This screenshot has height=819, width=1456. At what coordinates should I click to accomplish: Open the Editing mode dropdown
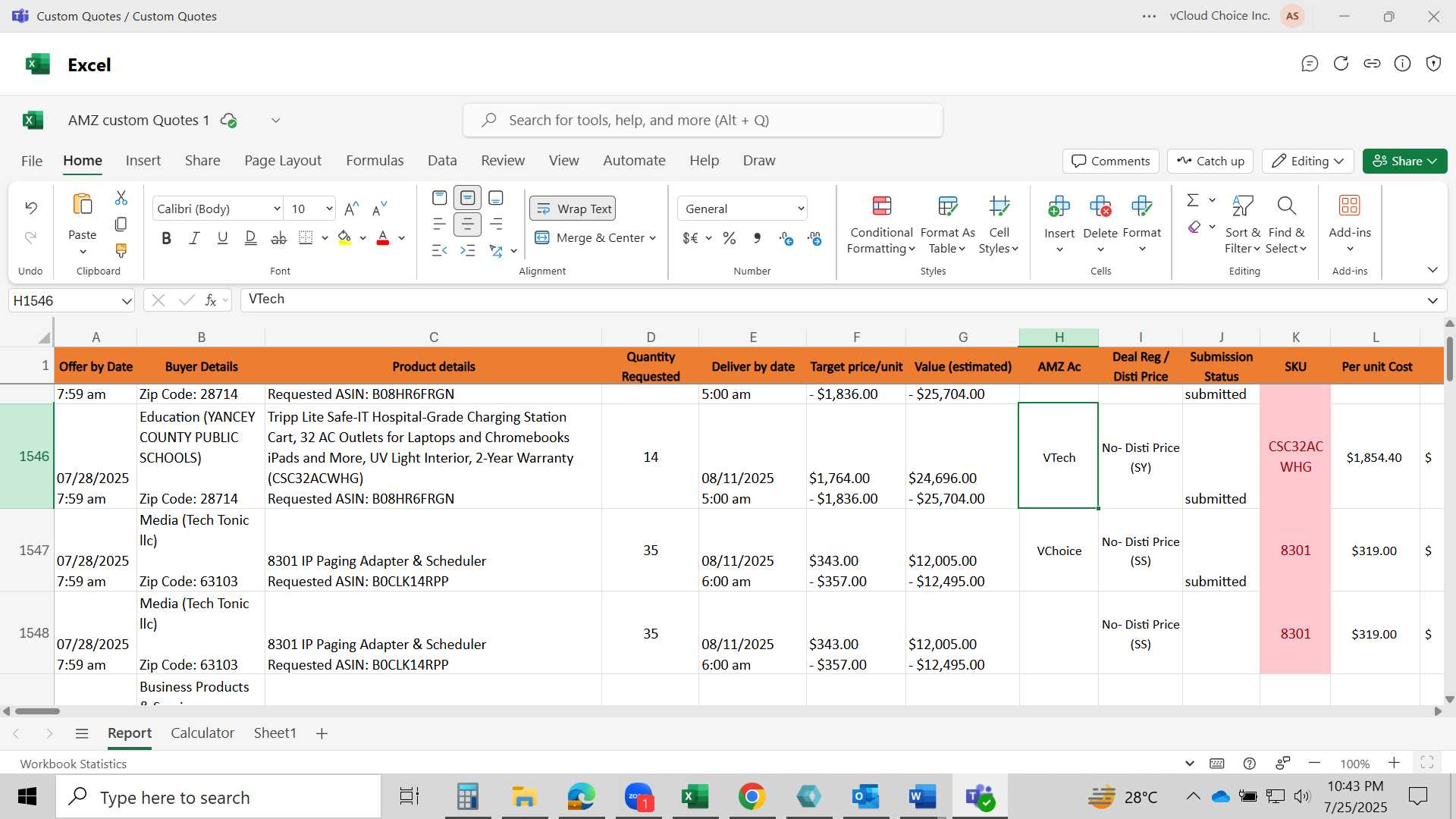click(1308, 161)
